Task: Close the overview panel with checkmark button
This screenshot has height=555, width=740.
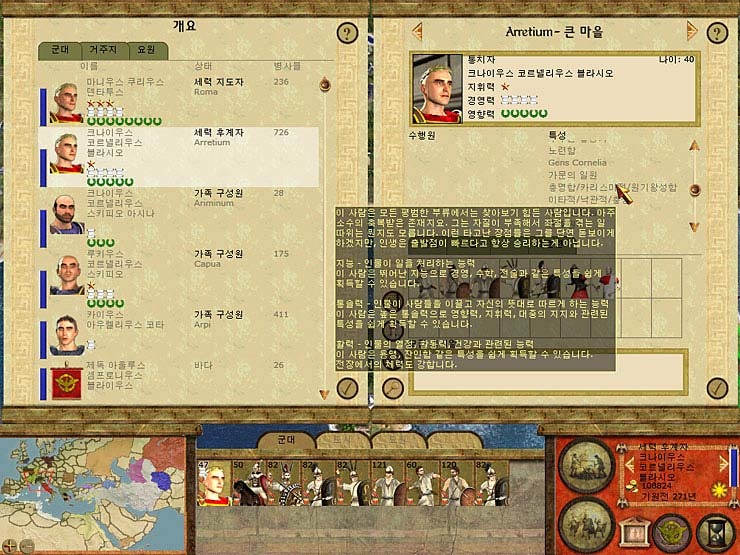Action: 347,388
